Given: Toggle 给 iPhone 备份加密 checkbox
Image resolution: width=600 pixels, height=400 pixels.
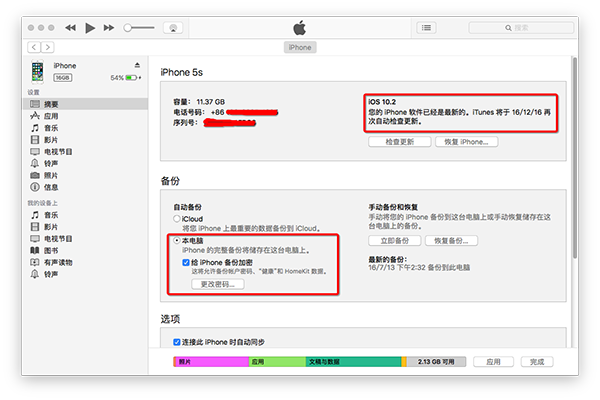Looking at the screenshot, I should [186, 262].
